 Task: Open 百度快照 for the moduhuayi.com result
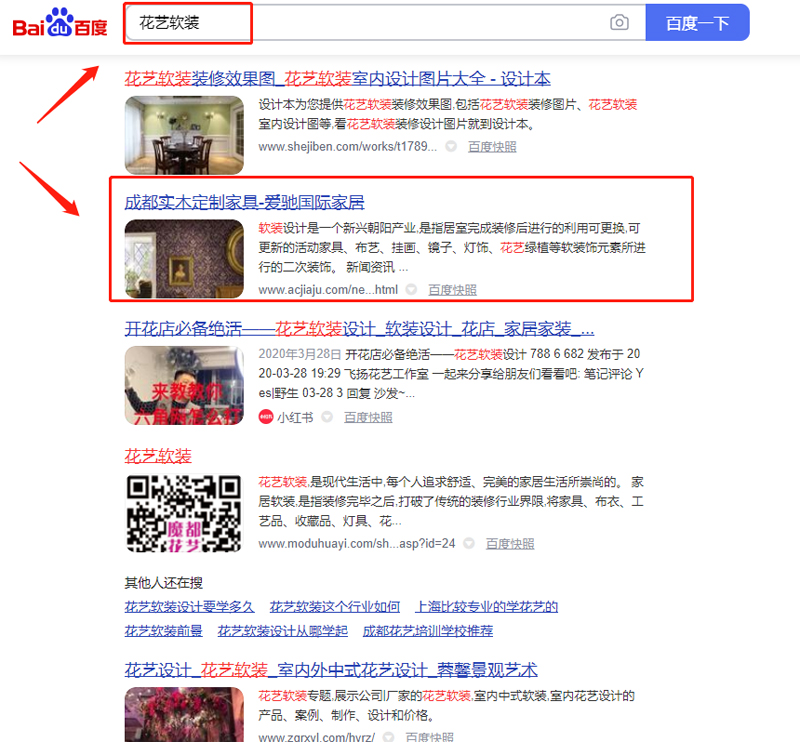coord(510,544)
